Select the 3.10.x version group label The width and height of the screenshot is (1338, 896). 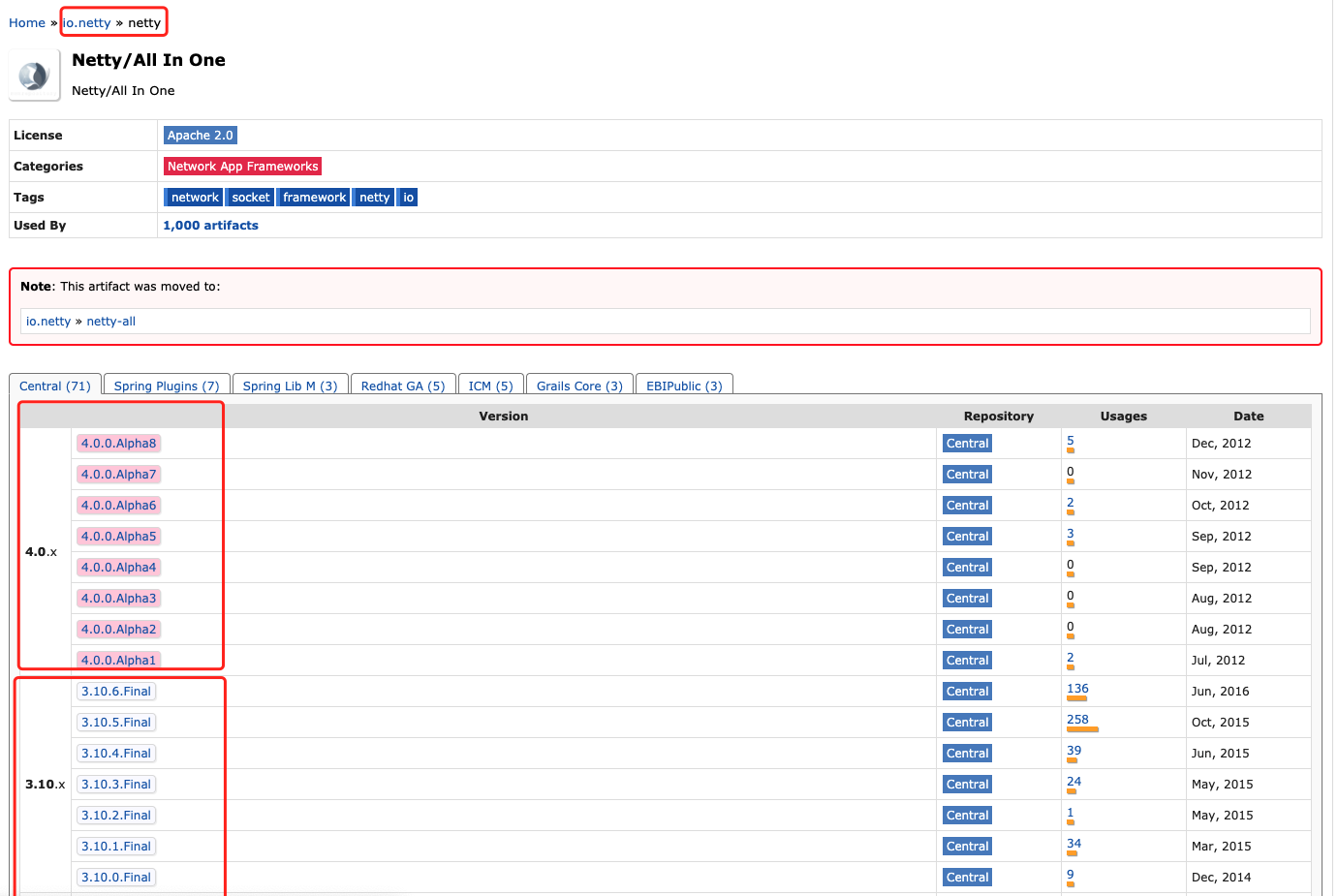(x=46, y=785)
